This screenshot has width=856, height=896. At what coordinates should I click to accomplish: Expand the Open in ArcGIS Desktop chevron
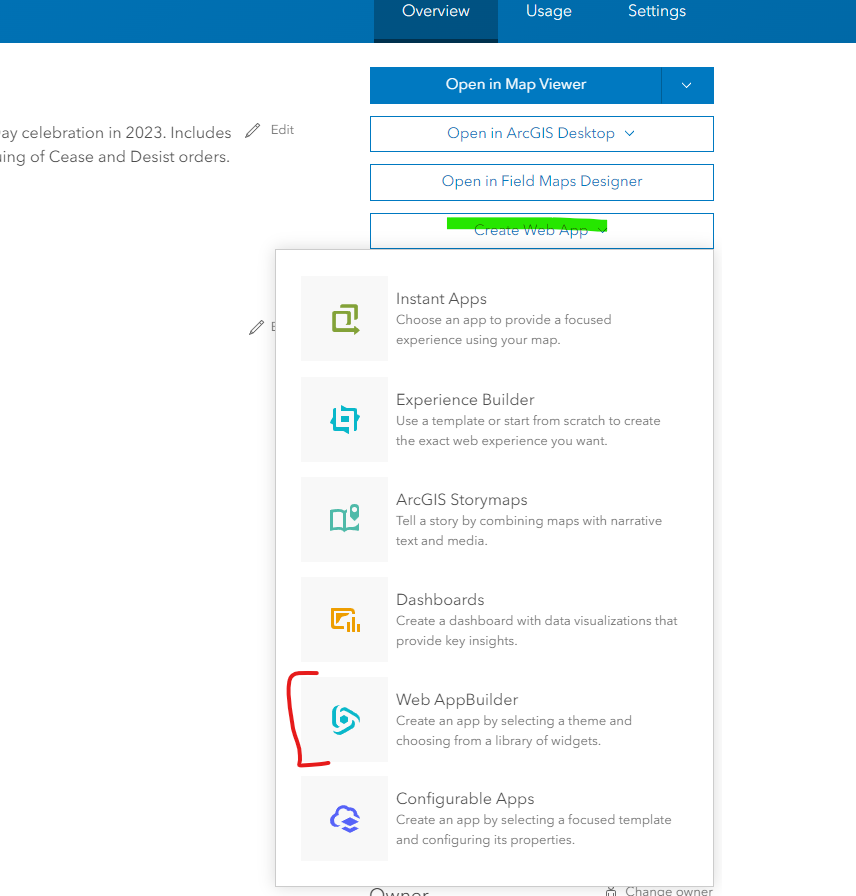629,133
